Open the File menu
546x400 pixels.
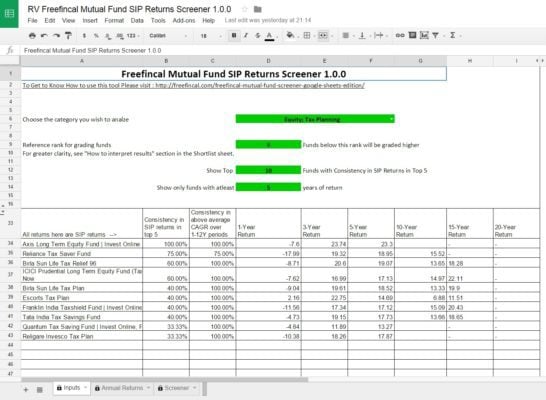(x=32, y=21)
